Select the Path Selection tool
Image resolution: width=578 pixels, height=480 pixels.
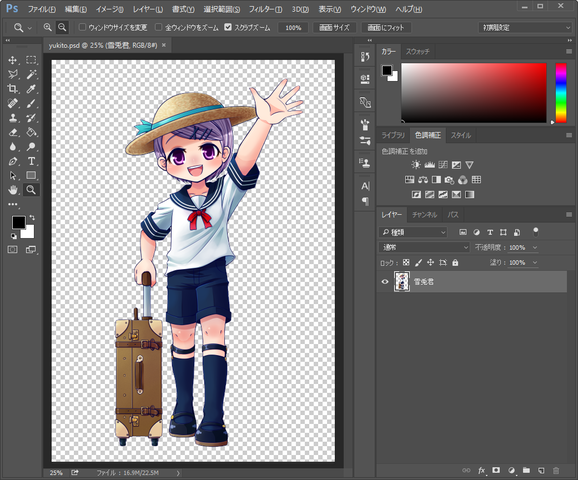pyautogui.click(x=13, y=175)
